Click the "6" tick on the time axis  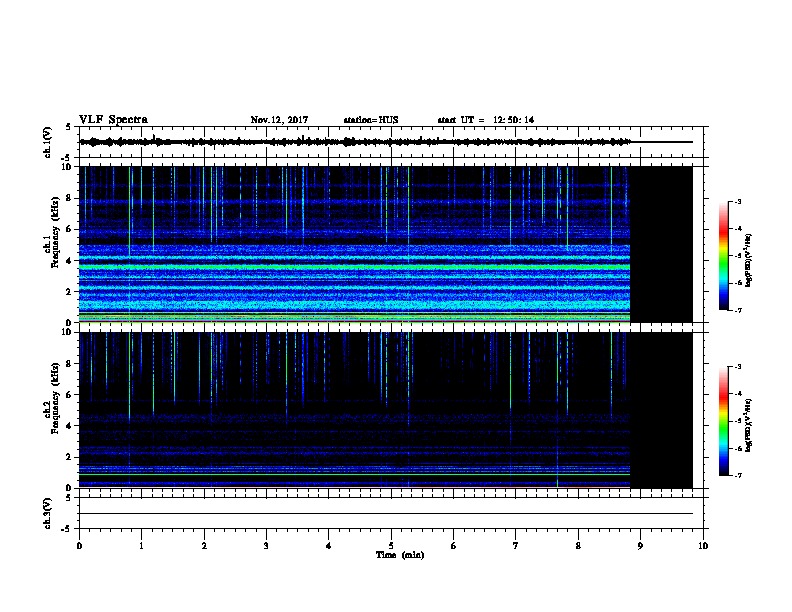[x=453, y=546]
